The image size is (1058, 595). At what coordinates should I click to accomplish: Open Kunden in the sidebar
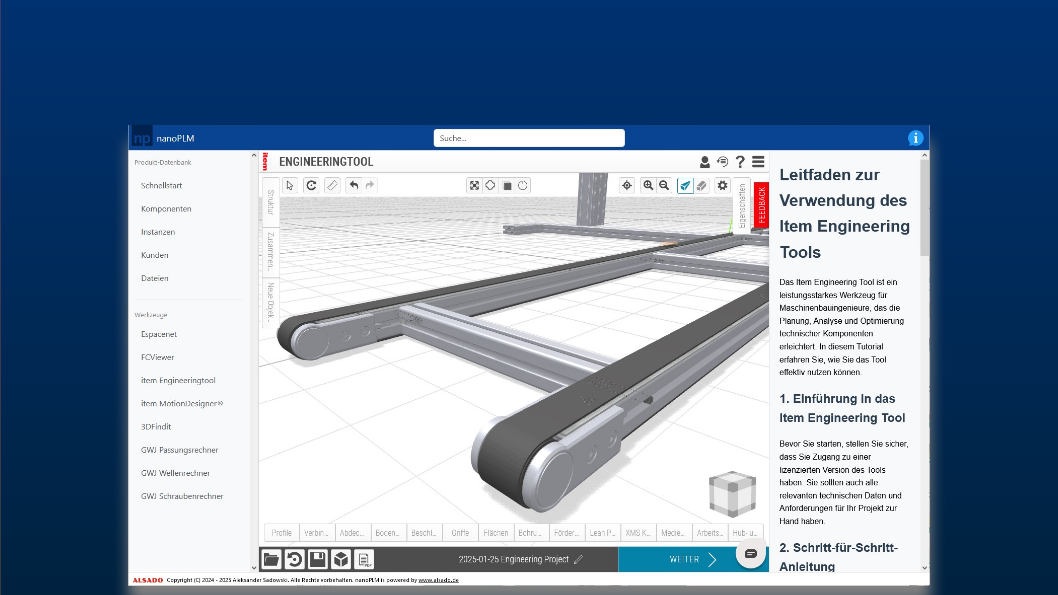coord(155,255)
